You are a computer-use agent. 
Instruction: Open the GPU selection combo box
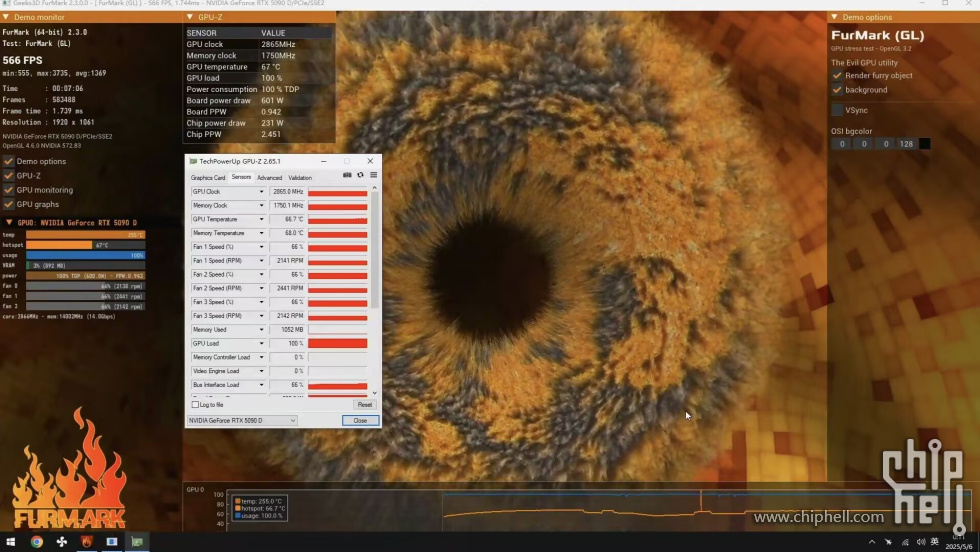pos(242,421)
